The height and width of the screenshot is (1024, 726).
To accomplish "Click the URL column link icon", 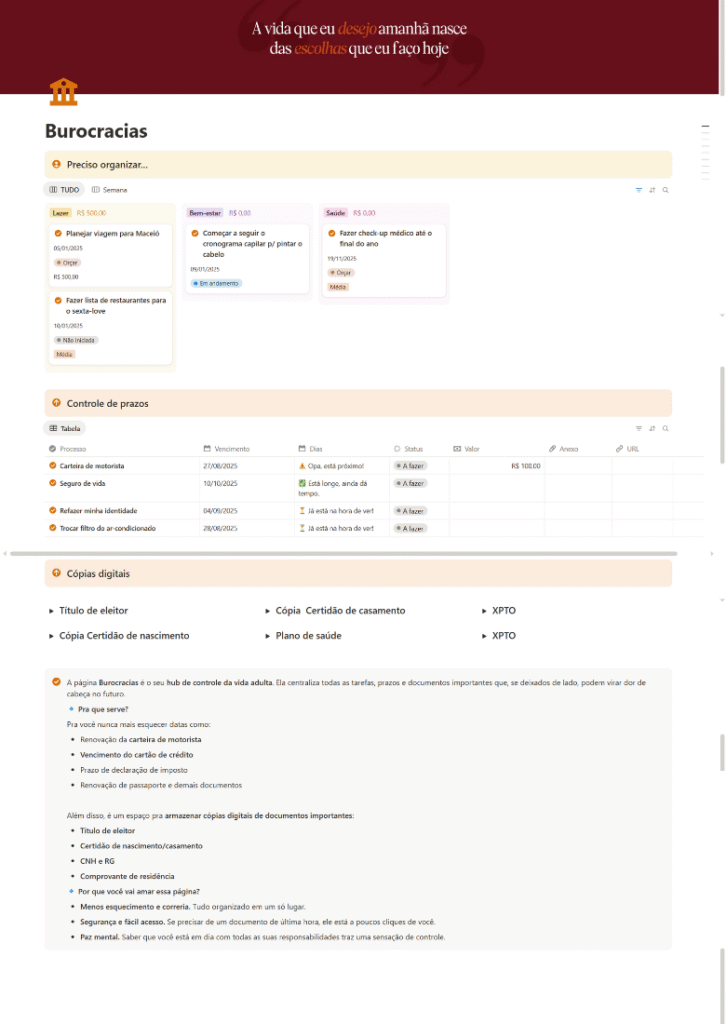I will (x=619, y=449).
